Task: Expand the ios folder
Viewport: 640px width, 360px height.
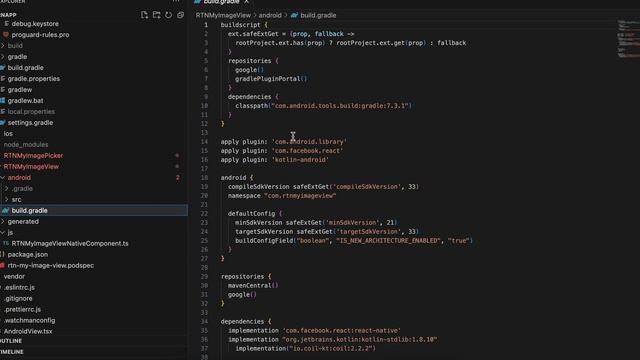Action: coord(8,134)
